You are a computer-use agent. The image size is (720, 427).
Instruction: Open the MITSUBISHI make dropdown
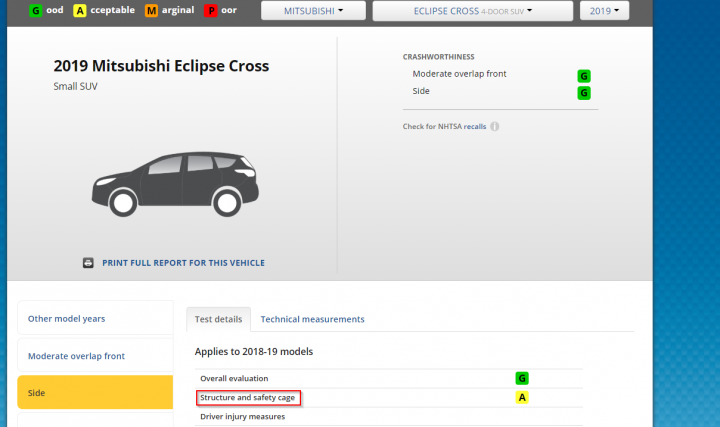click(x=313, y=11)
